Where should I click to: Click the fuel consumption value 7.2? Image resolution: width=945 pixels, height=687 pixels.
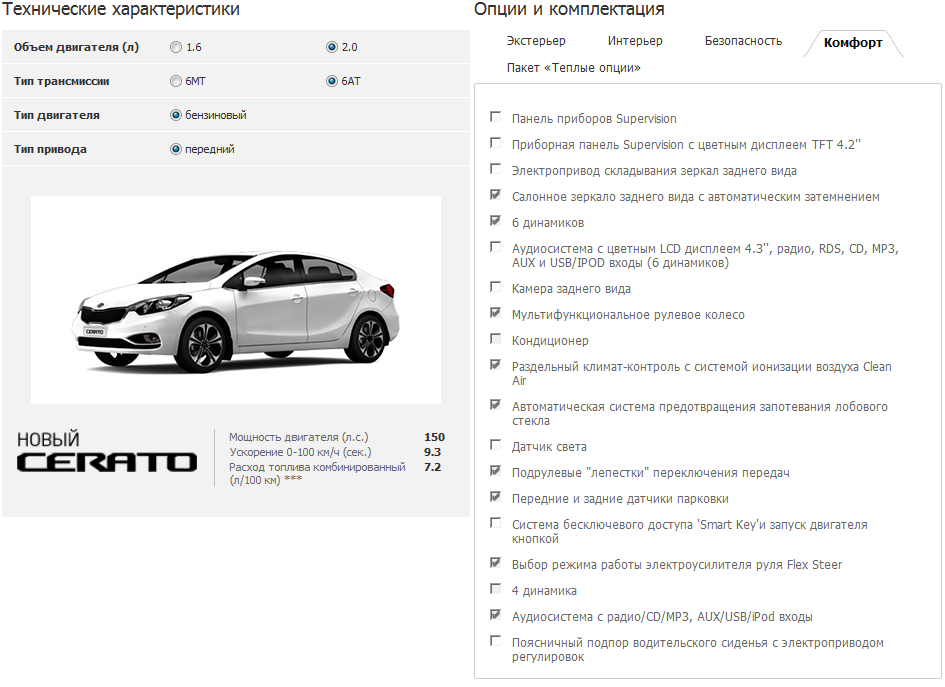click(x=432, y=467)
